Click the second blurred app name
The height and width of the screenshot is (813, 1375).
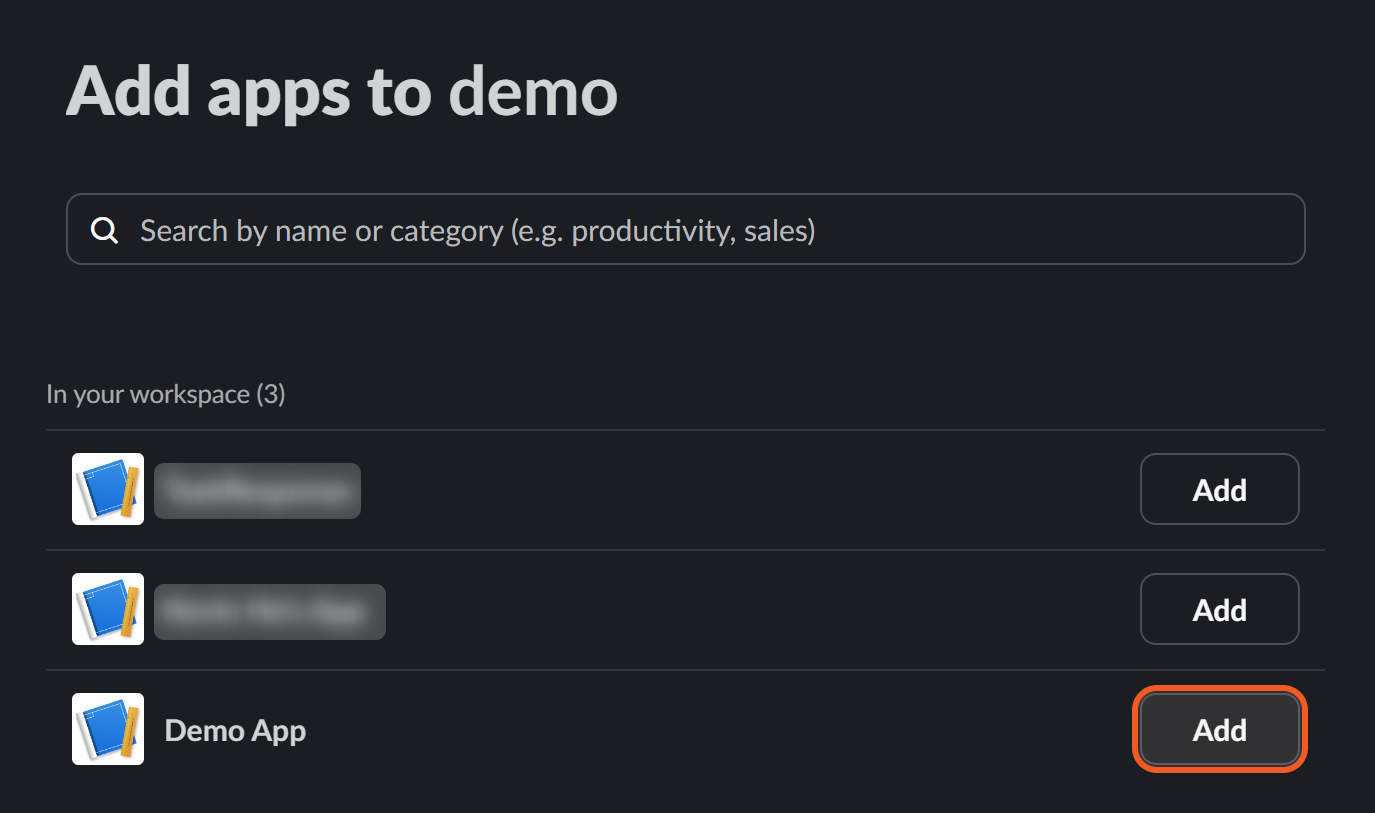click(x=269, y=611)
